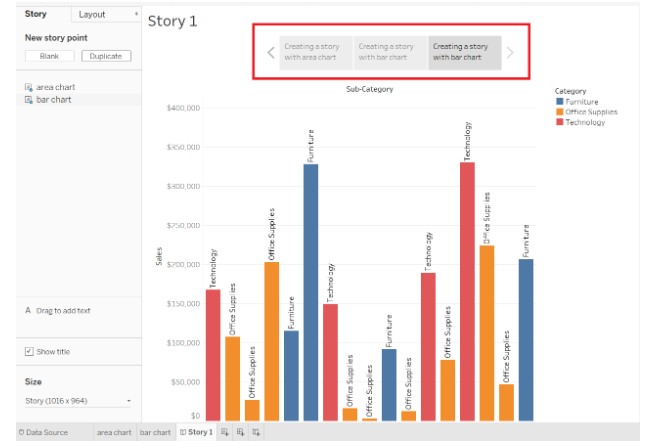Click the Blank story point button
This screenshot has width=661, height=447.
coord(49,56)
